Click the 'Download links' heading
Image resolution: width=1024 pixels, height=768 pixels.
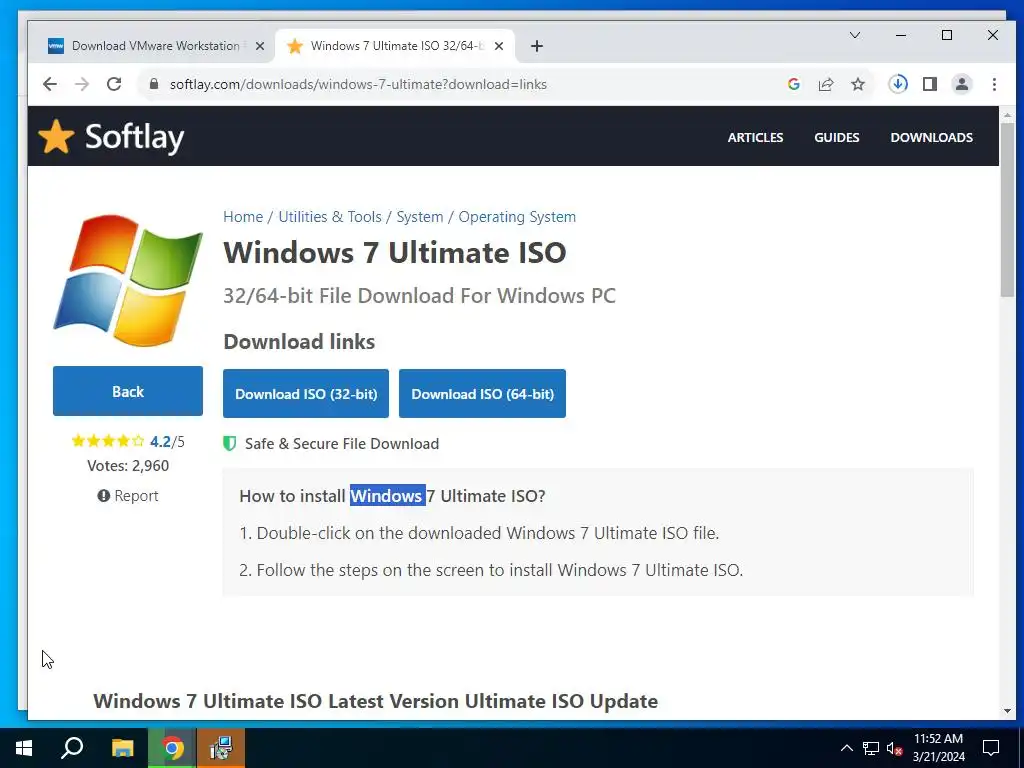click(299, 342)
